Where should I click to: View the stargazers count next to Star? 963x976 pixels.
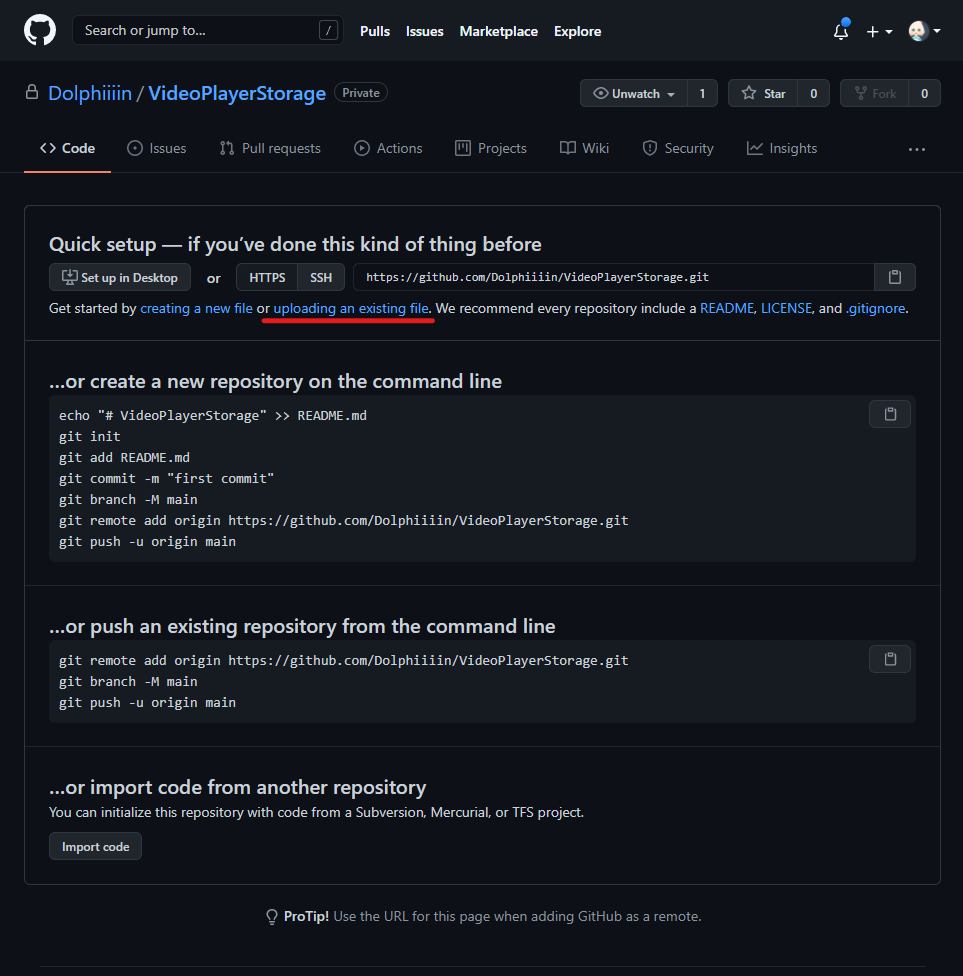coord(814,93)
